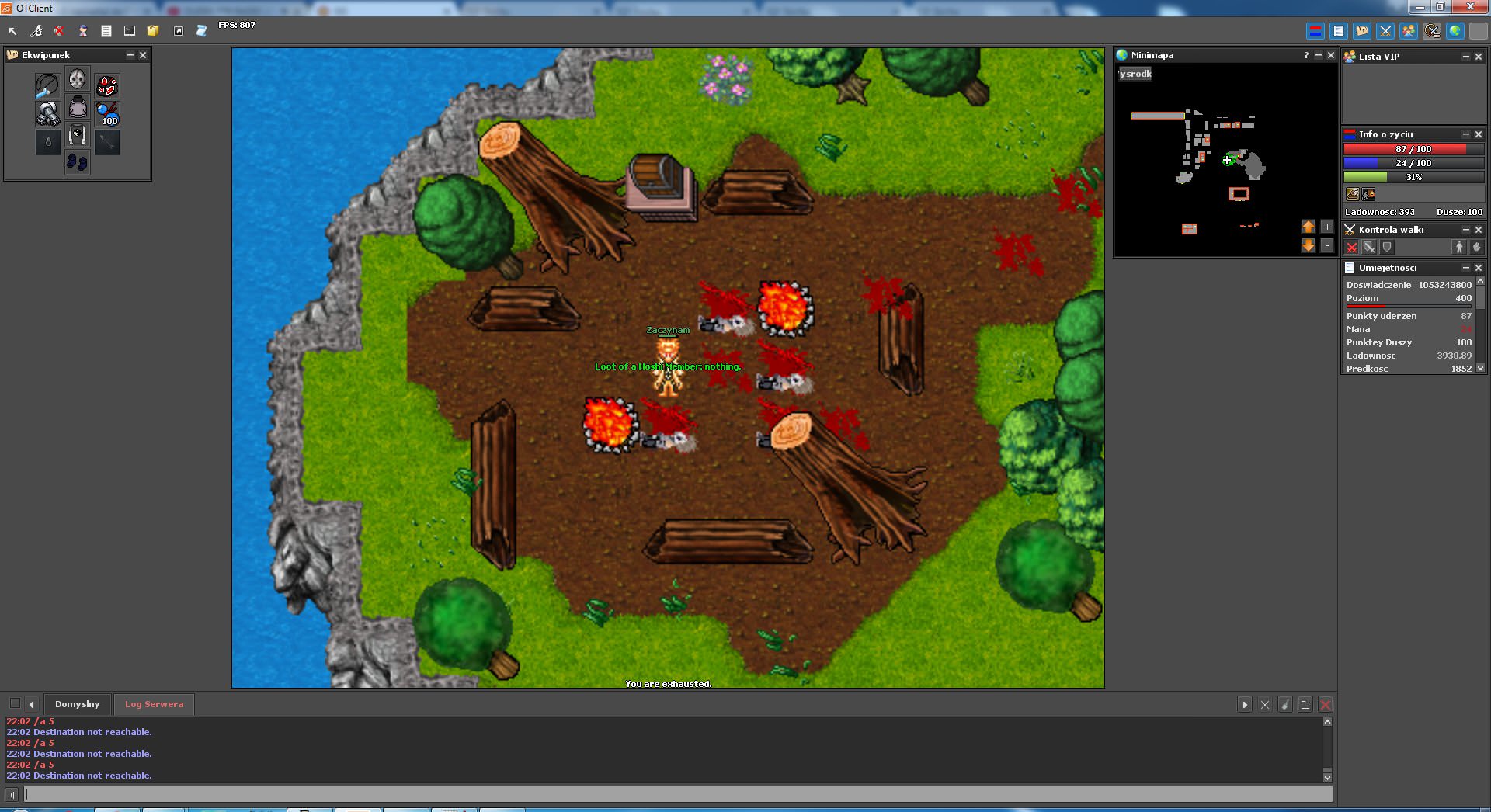Click the shortcut arrow square icon

click(179, 31)
